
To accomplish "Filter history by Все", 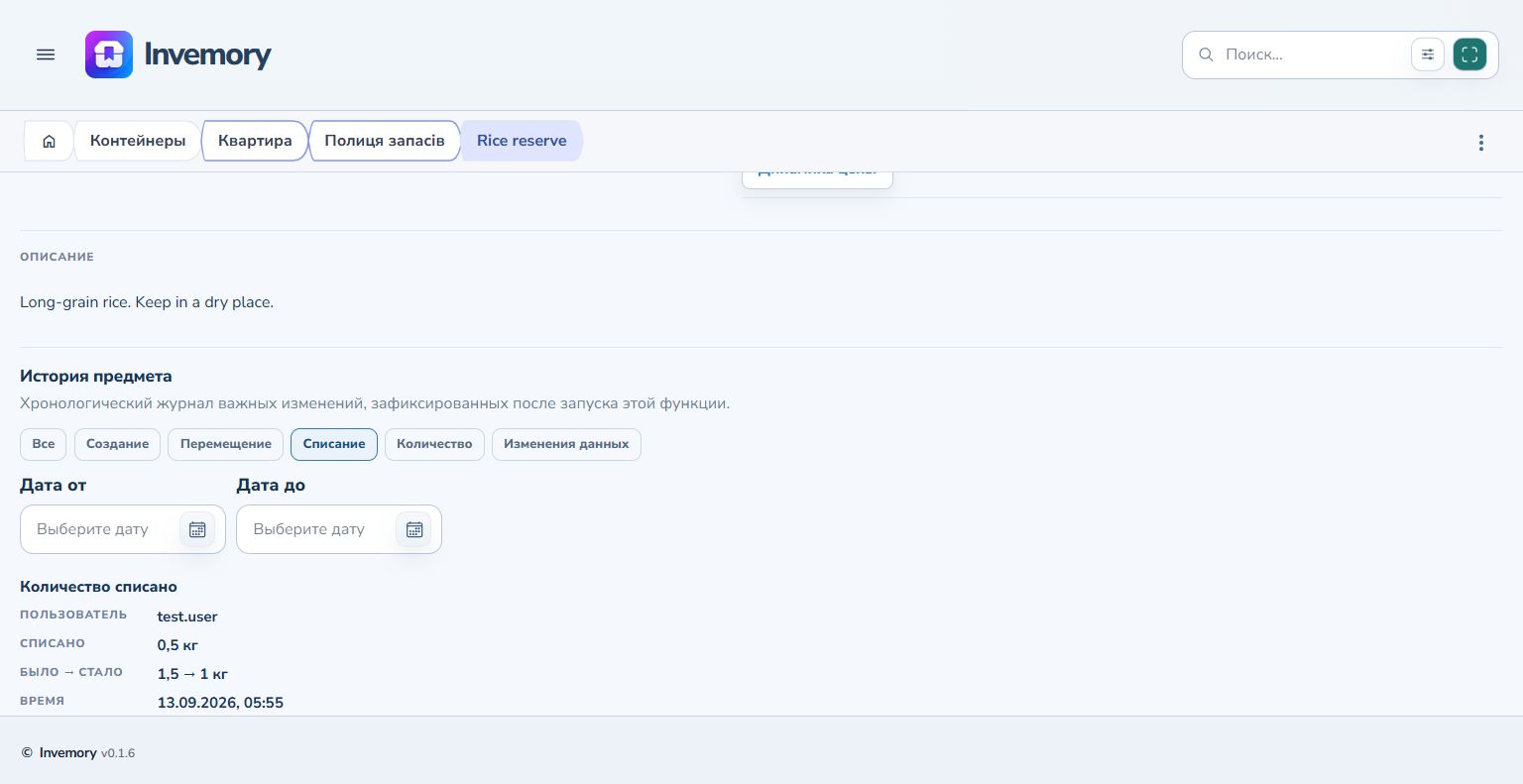I will tap(44, 444).
